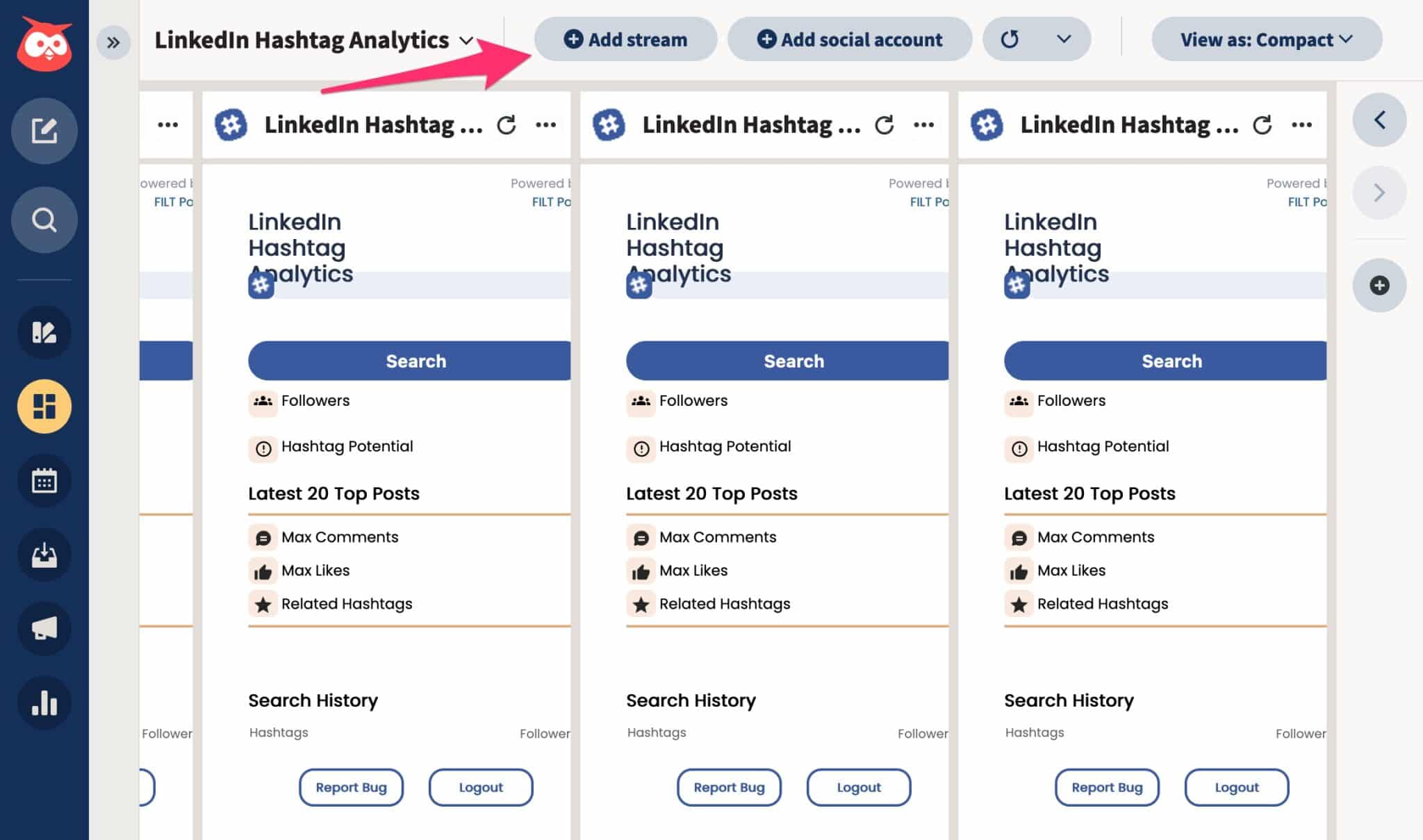Click Logout in the rightmost stream

coord(1237,787)
